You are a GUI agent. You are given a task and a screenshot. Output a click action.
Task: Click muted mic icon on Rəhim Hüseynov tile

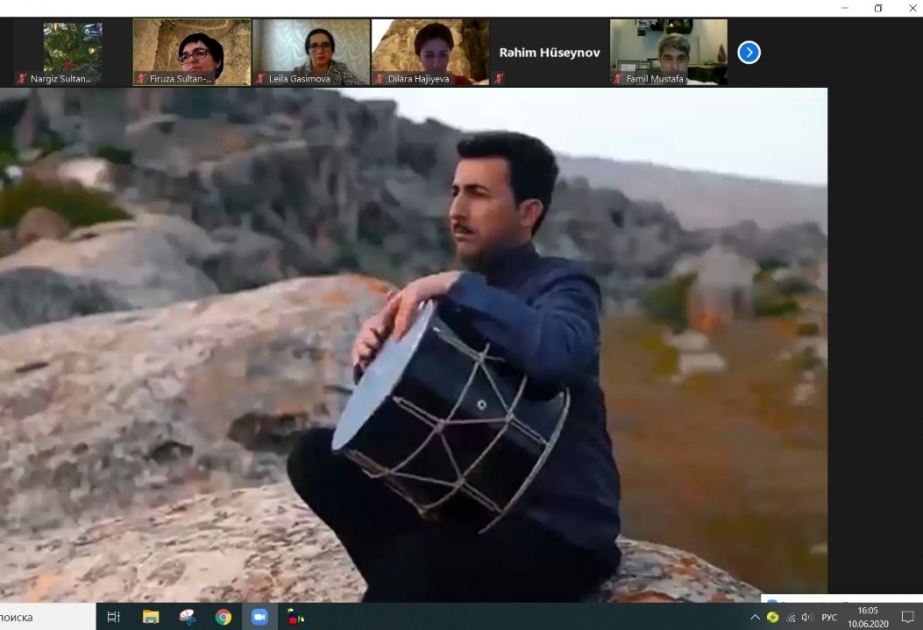coord(499,78)
